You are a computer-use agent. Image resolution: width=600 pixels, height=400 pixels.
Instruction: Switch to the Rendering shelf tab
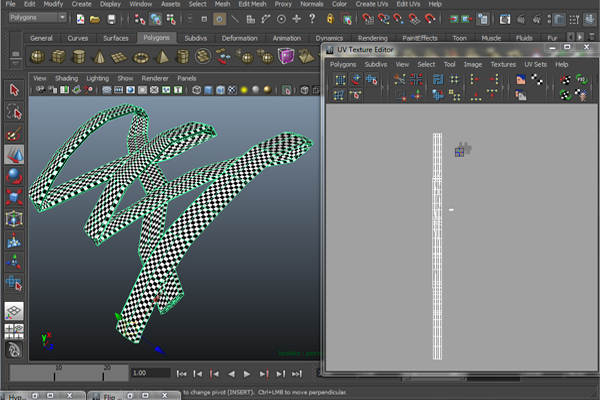[372, 38]
